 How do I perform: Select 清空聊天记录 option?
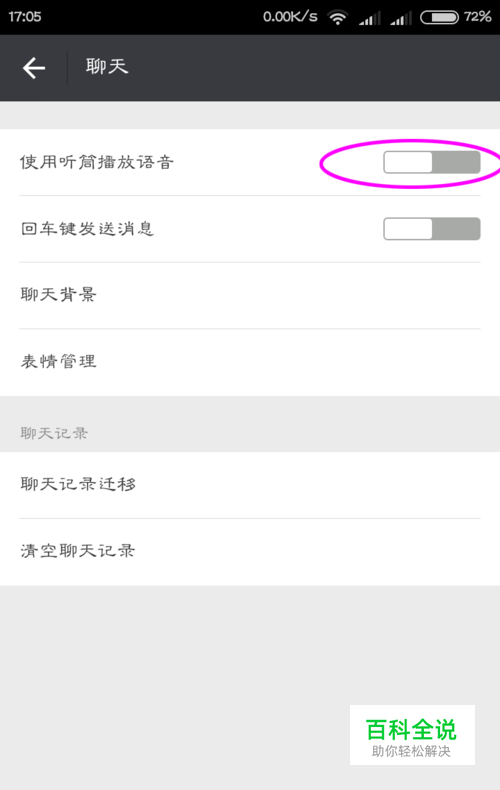click(250, 552)
